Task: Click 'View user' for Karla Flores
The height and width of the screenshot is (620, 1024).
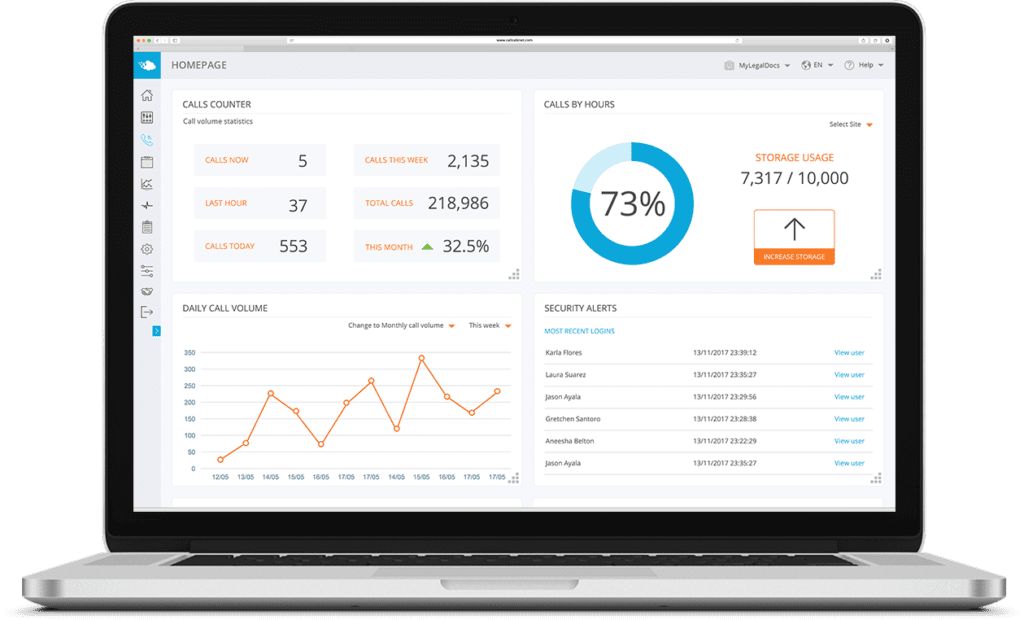Action: click(x=849, y=353)
